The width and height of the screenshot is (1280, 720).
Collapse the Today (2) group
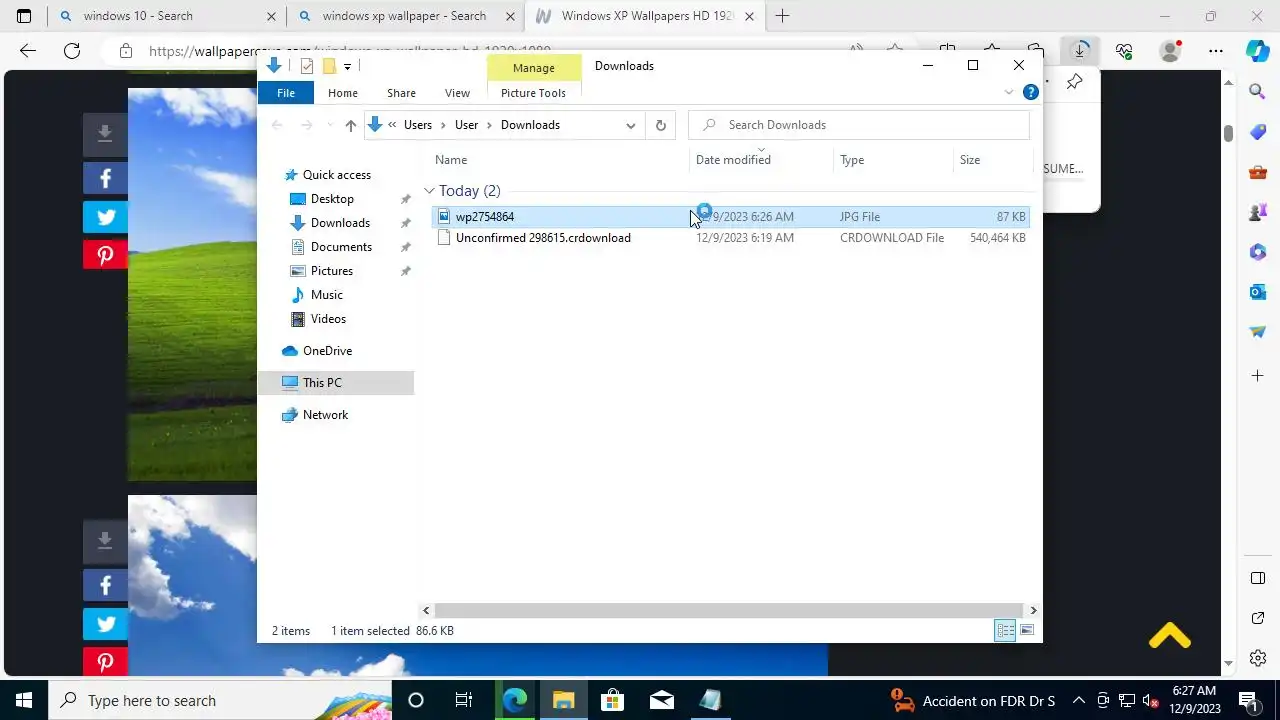[x=429, y=191]
